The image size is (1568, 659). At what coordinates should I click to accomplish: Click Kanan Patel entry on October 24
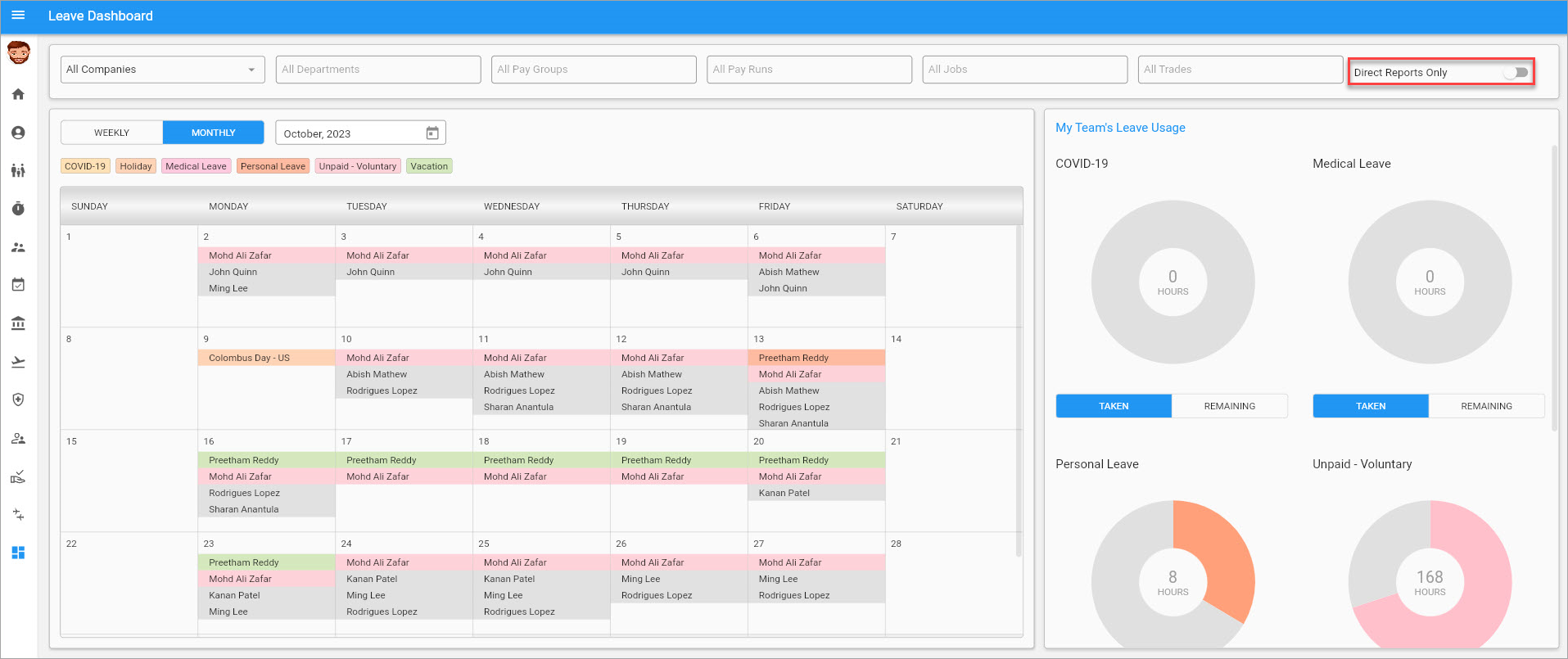click(x=404, y=579)
